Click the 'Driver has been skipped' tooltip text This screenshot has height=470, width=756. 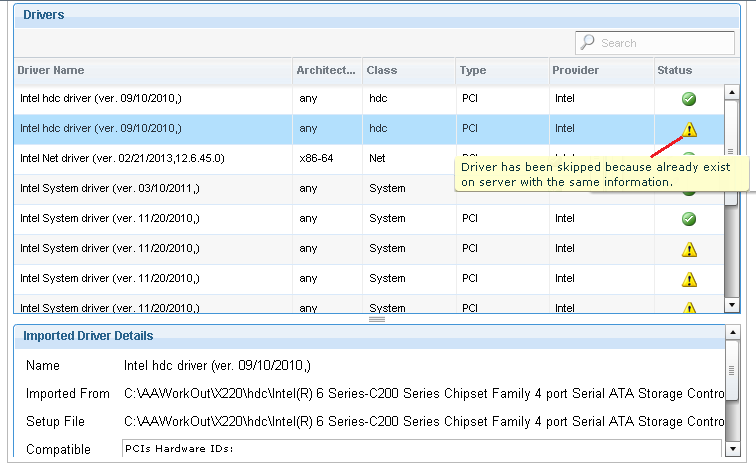pos(595,175)
